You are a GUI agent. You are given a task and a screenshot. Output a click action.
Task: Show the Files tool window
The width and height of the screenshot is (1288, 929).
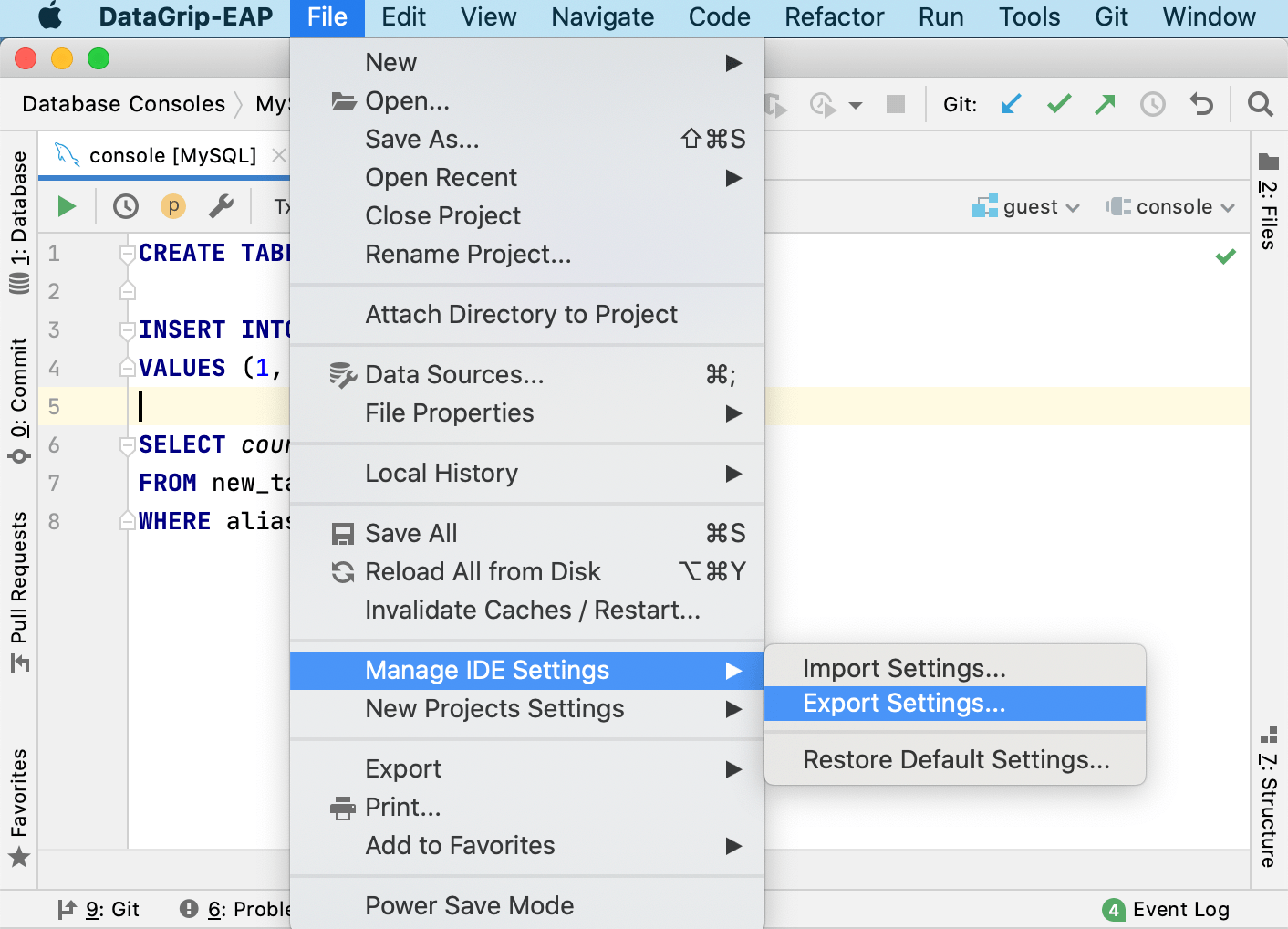(x=1267, y=196)
